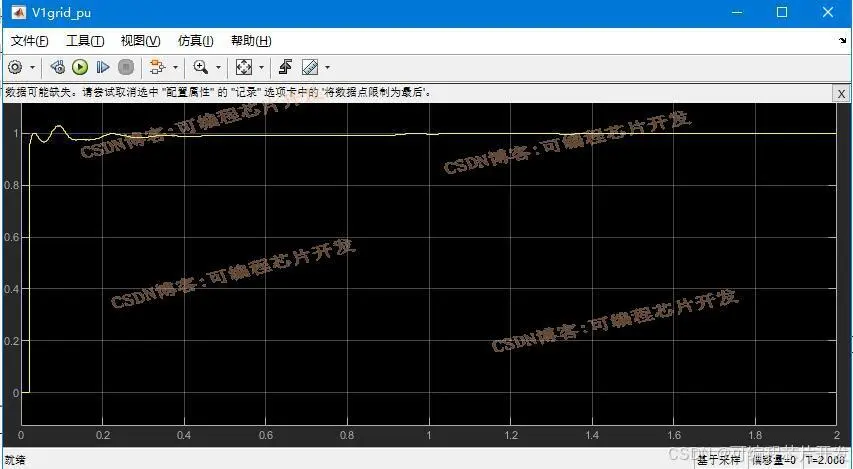Click the scale axes limits icon
853x469 pixels.
point(243,67)
